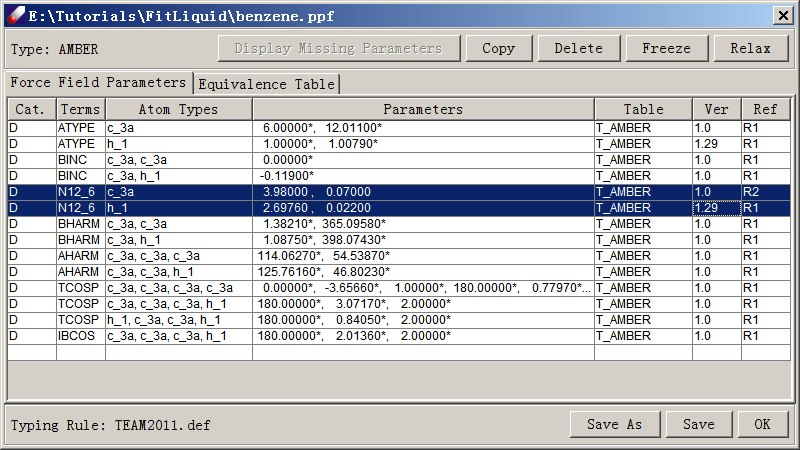
Task: Relax the selected parameters
Action: click(751, 48)
